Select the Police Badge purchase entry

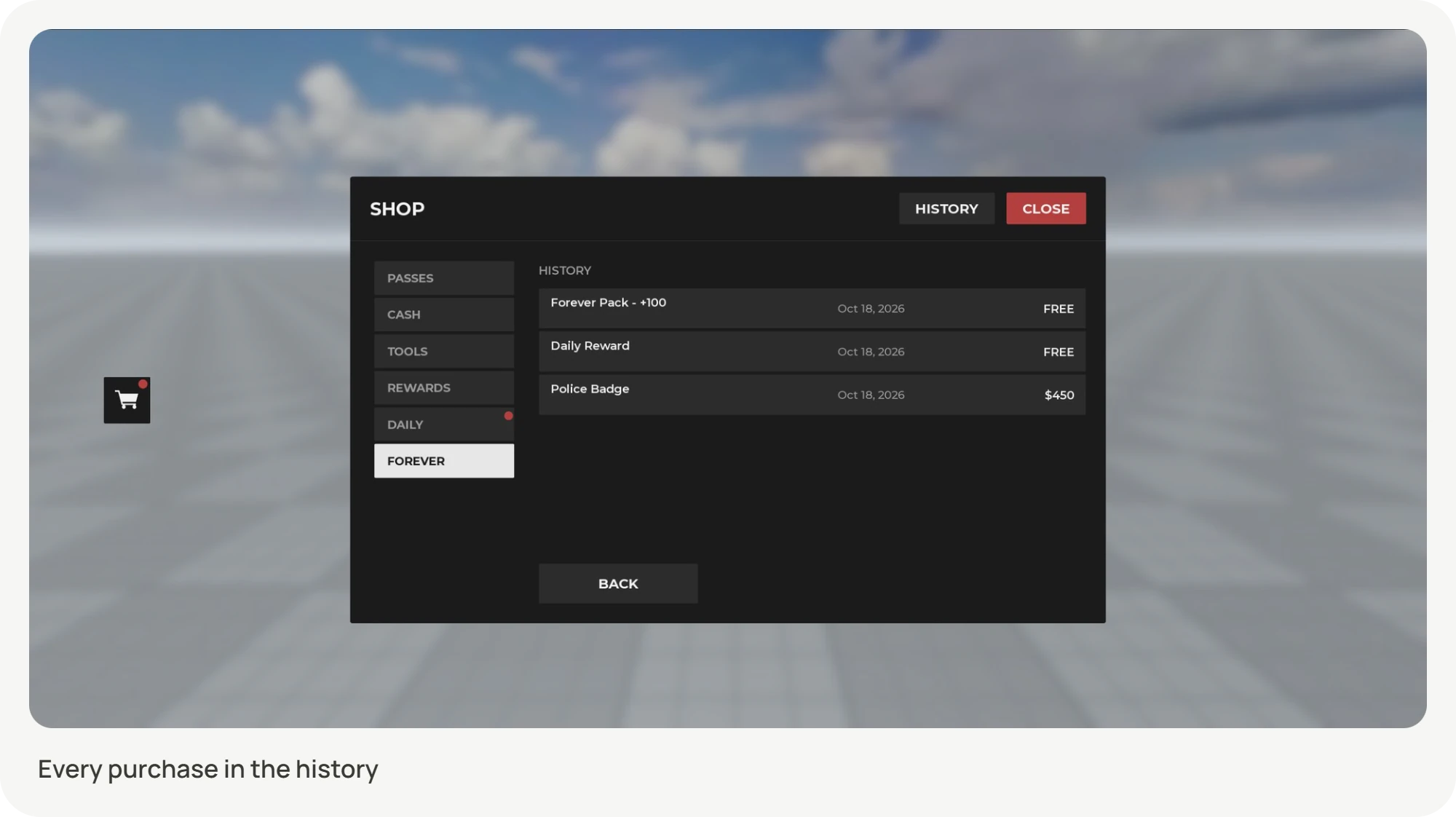812,395
